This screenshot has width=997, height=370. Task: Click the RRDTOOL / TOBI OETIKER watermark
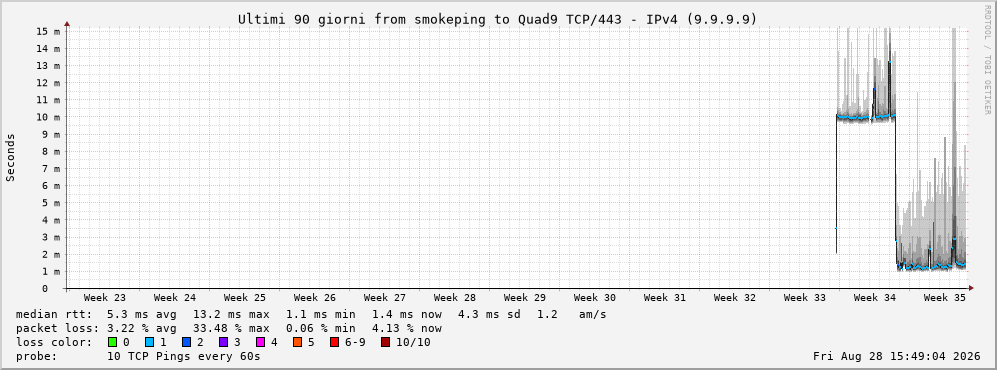[x=987, y=60]
